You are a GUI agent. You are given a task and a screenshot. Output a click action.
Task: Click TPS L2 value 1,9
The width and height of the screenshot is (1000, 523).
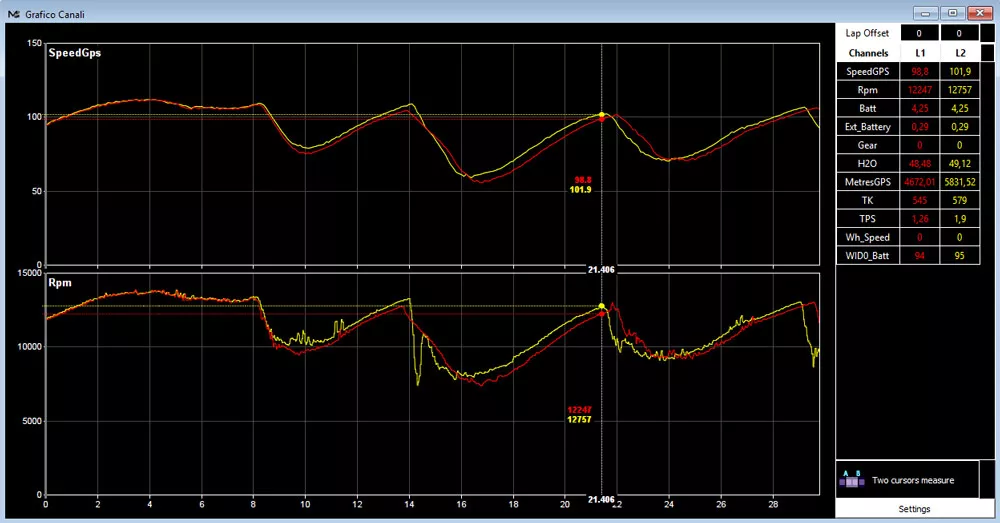tap(960, 219)
